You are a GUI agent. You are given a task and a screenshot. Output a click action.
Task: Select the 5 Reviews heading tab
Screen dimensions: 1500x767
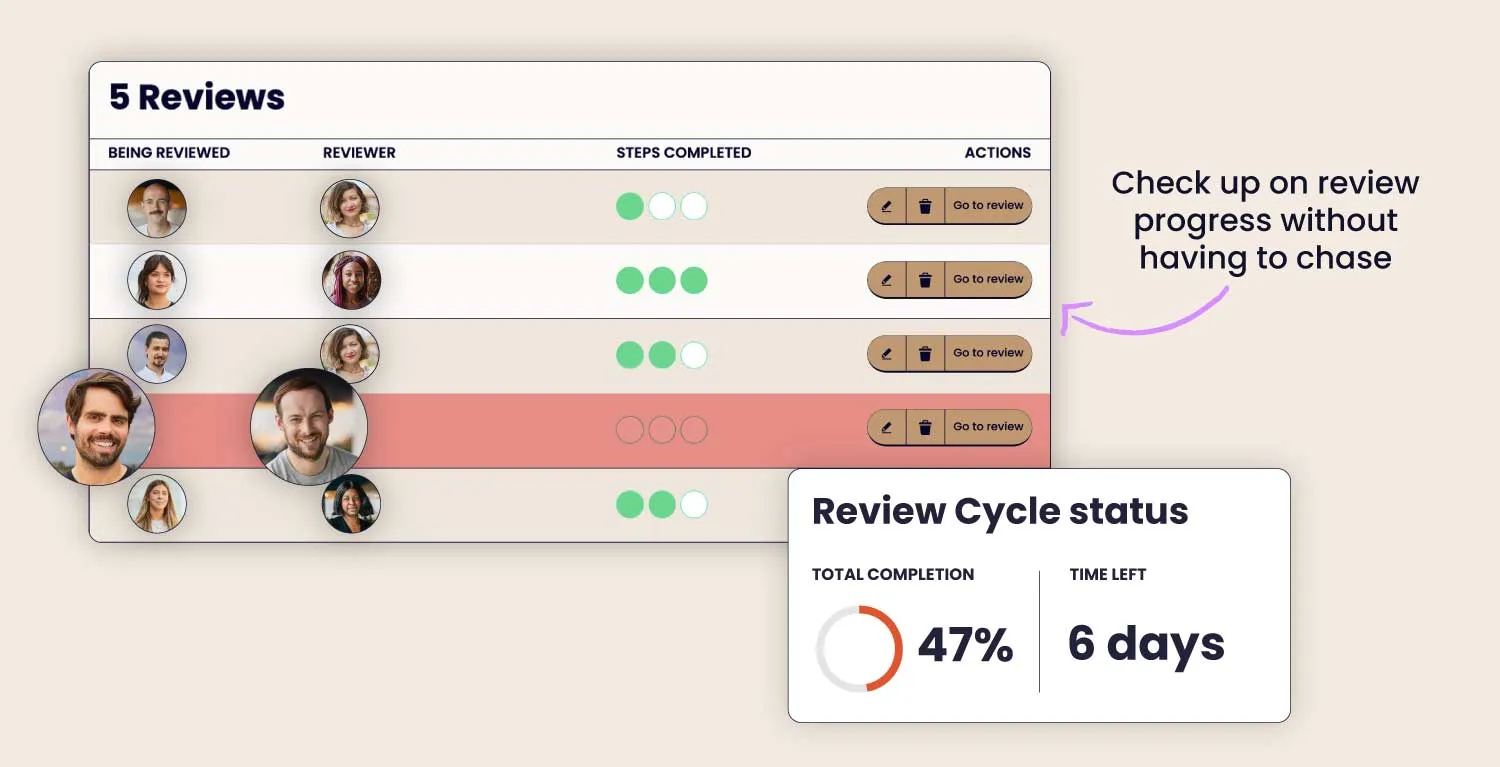pos(196,97)
